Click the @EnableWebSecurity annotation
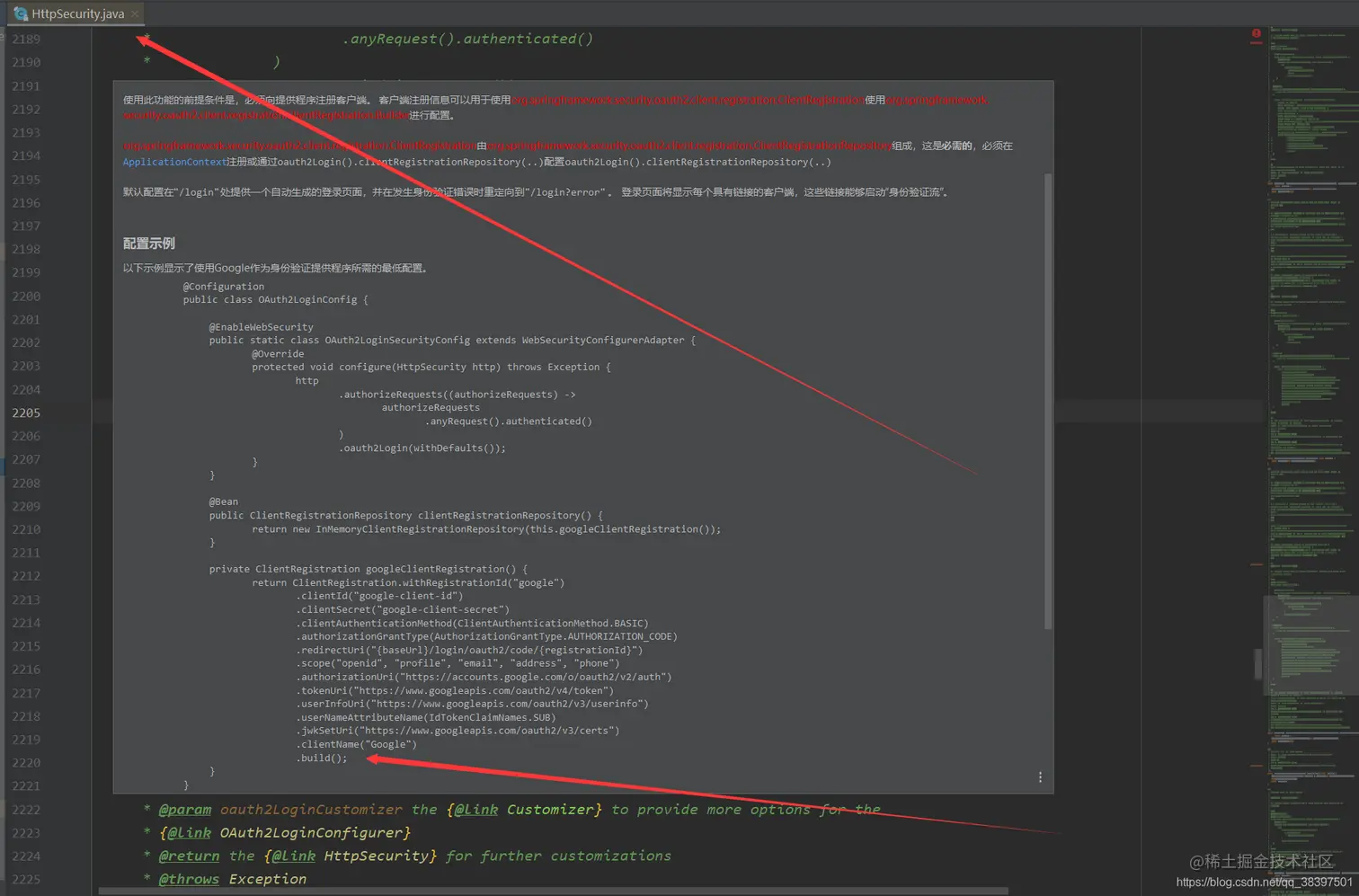The width and height of the screenshot is (1359, 896). pyautogui.click(x=262, y=327)
